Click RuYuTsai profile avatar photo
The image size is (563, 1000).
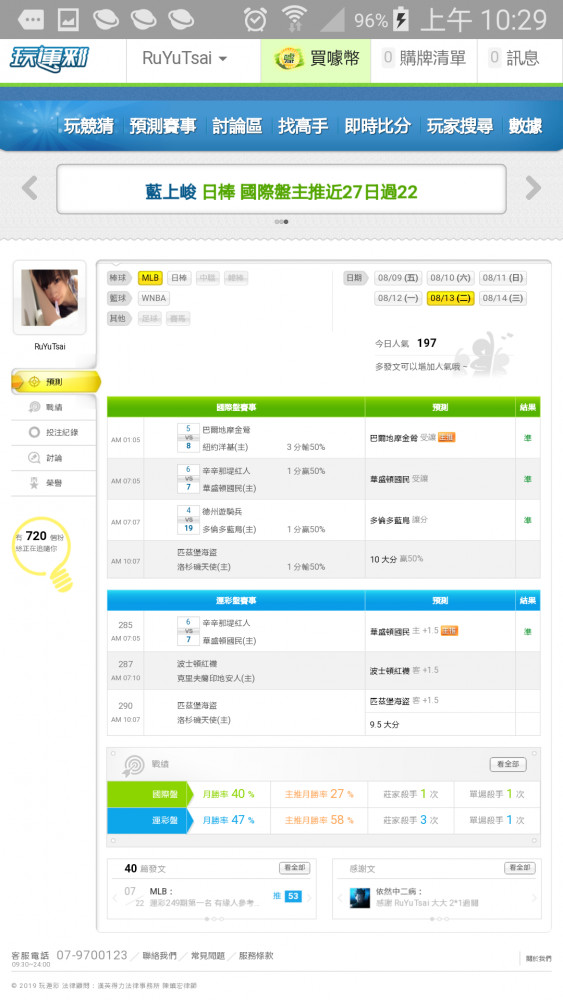pyautogui.click(x=50, y=298)
